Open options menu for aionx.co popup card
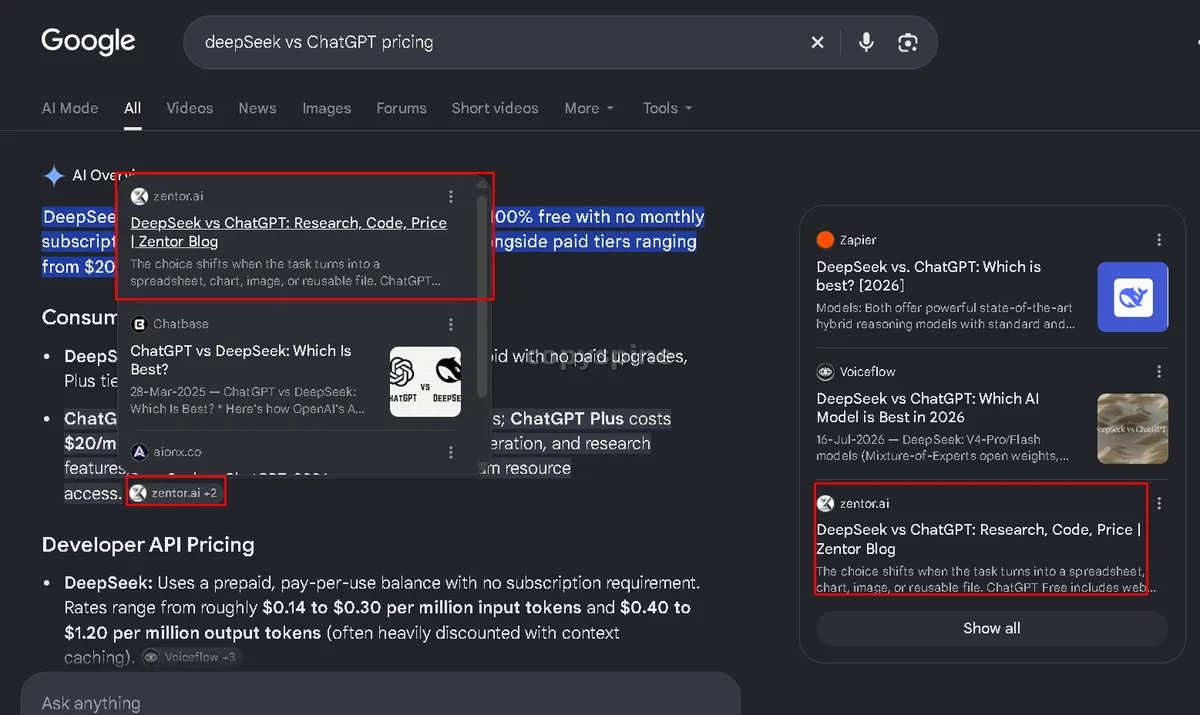The image size is (1200, 715). [x=451, y=452]
